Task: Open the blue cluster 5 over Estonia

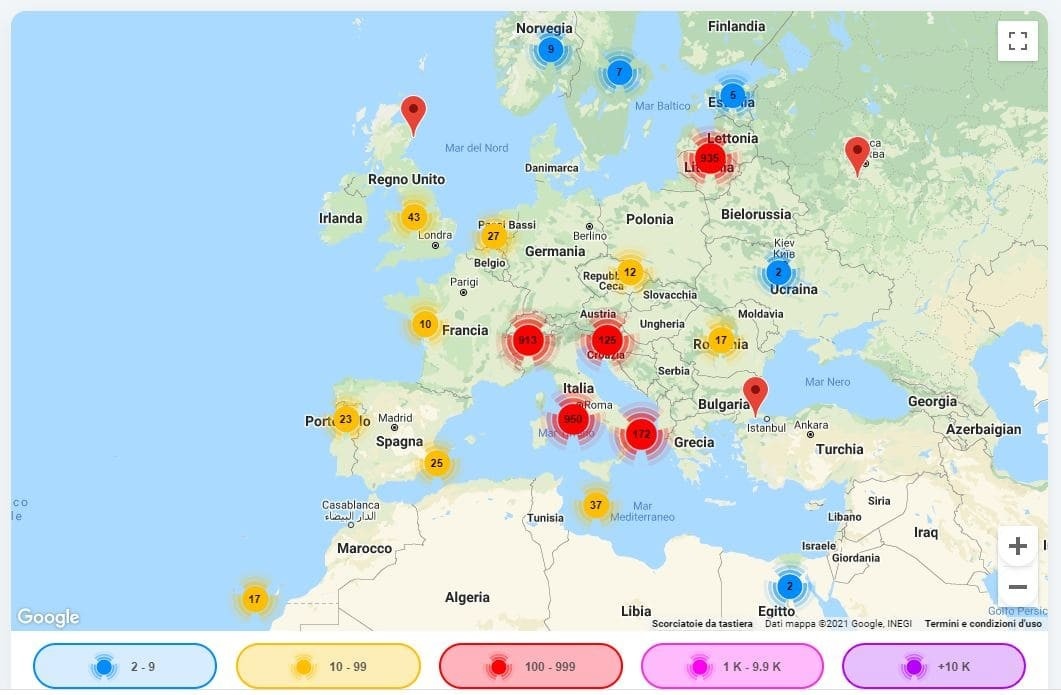Action: (x=733, y=95)
